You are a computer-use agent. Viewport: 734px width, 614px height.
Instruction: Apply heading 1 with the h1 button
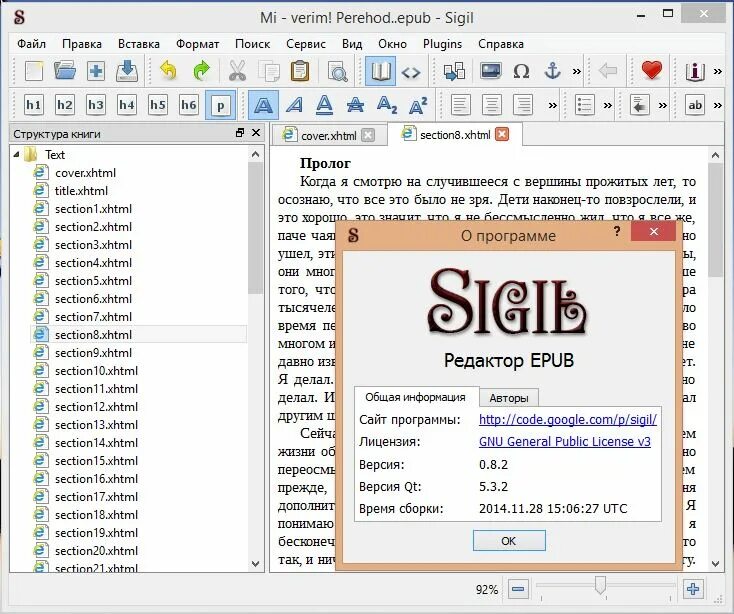pos(34,105)
